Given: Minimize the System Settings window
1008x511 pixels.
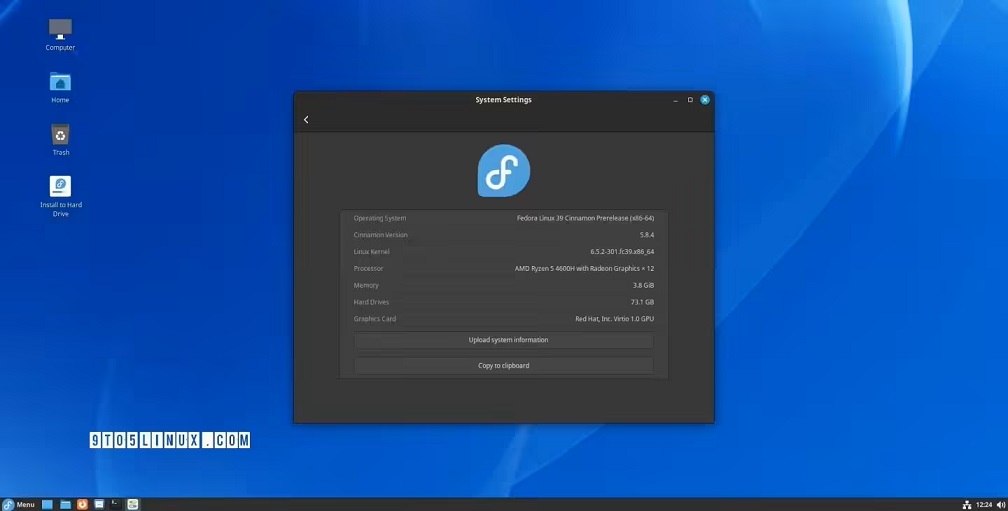Looking at the screenshot, I should click(x=675, y=100).
